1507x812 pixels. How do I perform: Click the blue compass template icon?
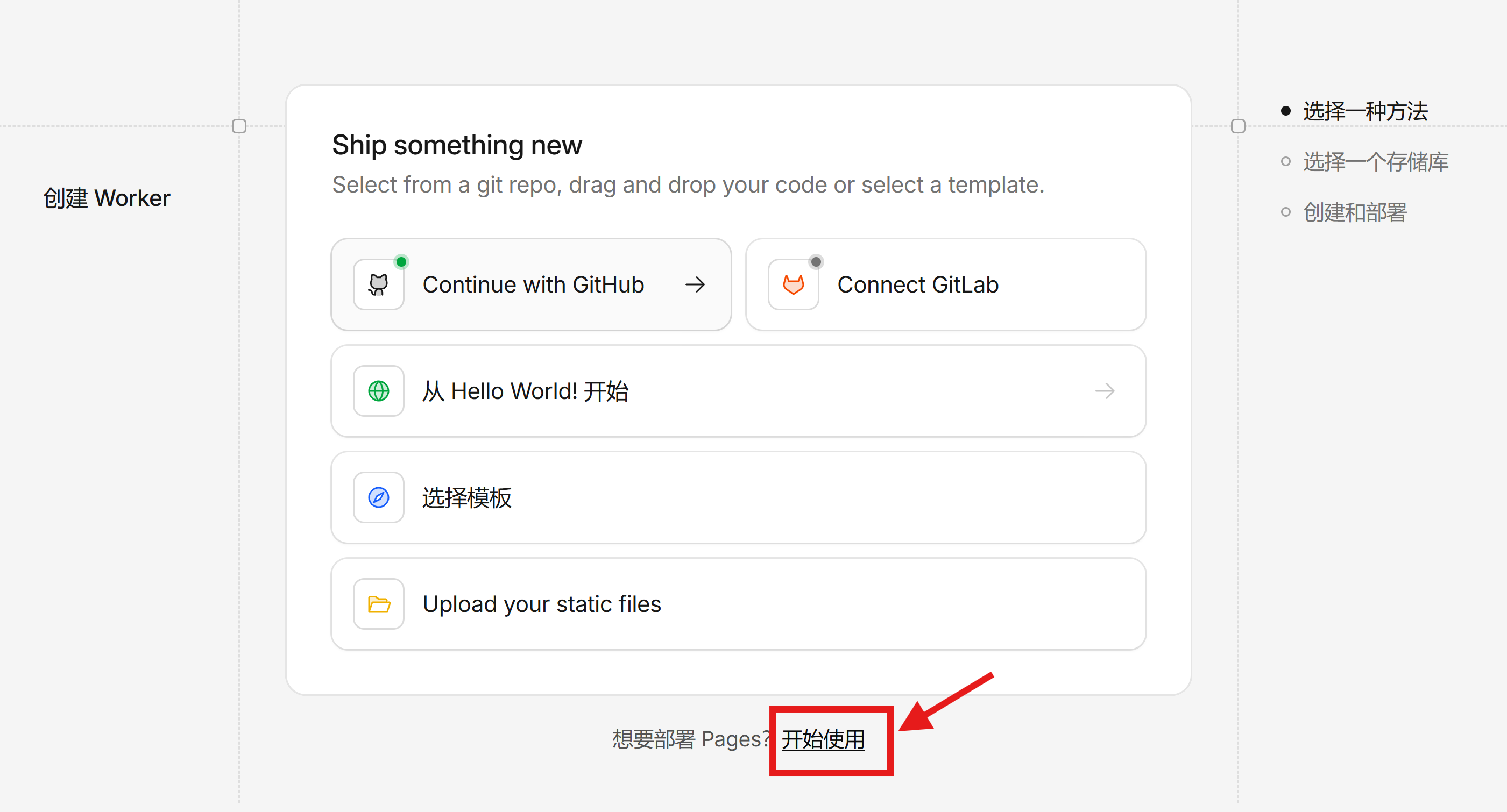379,497
